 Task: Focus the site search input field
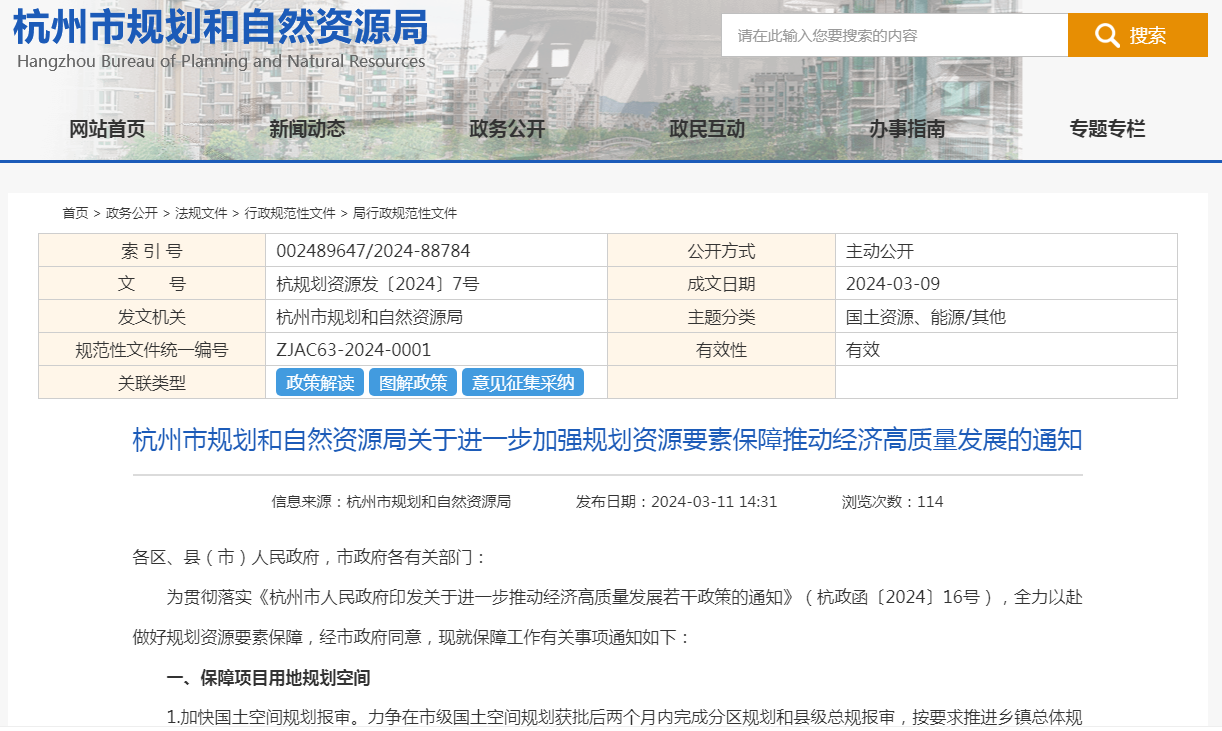coord(895,35)
